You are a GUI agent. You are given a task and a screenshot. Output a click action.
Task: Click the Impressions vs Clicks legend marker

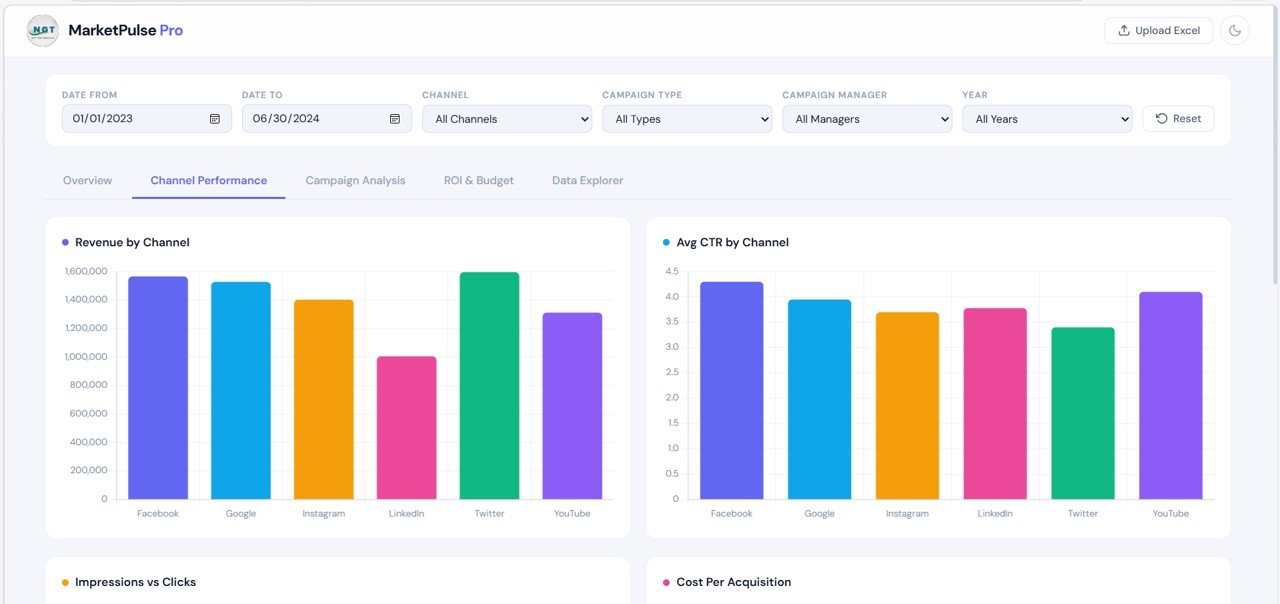pos(65,581)
